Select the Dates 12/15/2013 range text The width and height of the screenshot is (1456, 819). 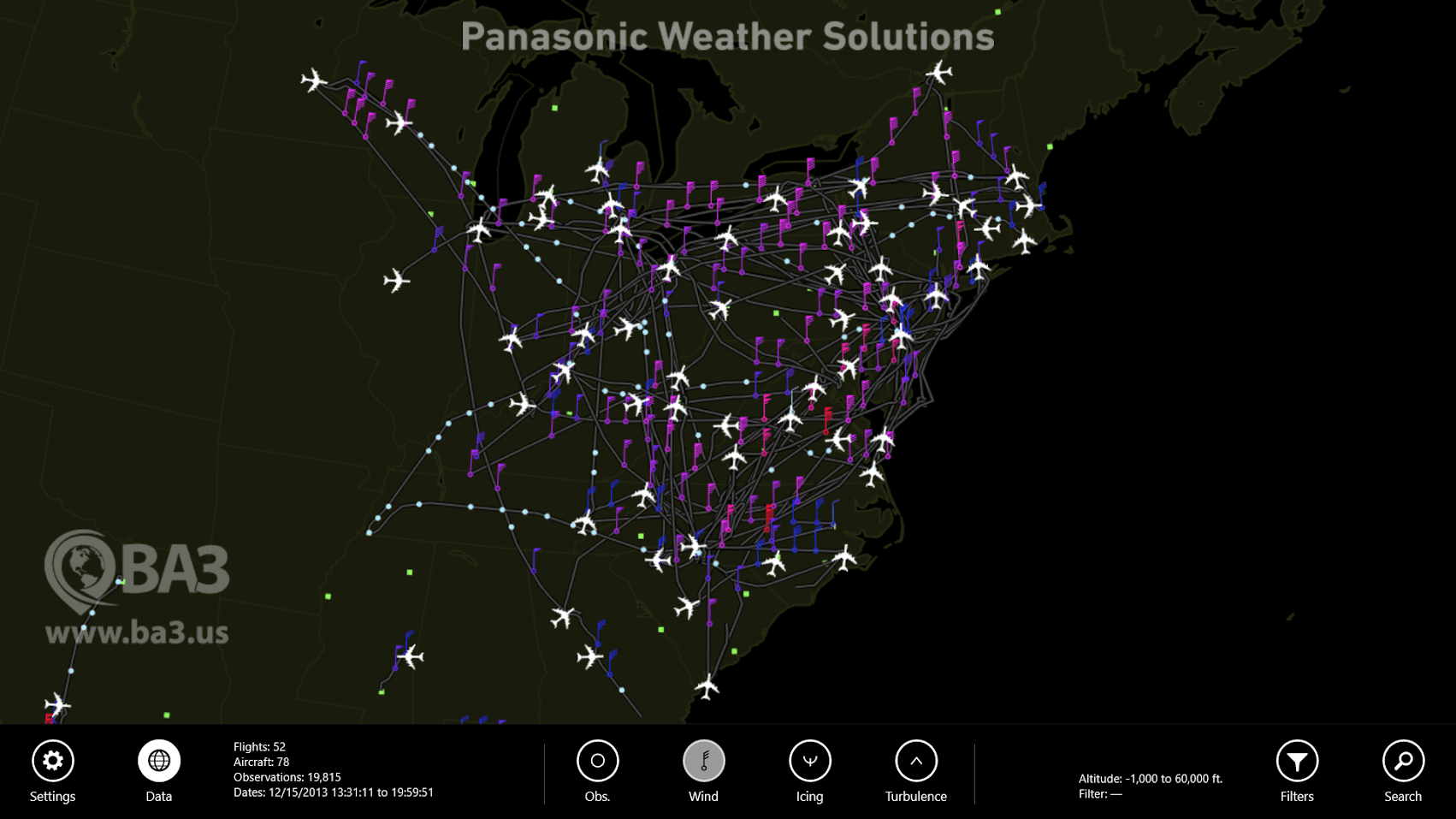pos(333,792)
